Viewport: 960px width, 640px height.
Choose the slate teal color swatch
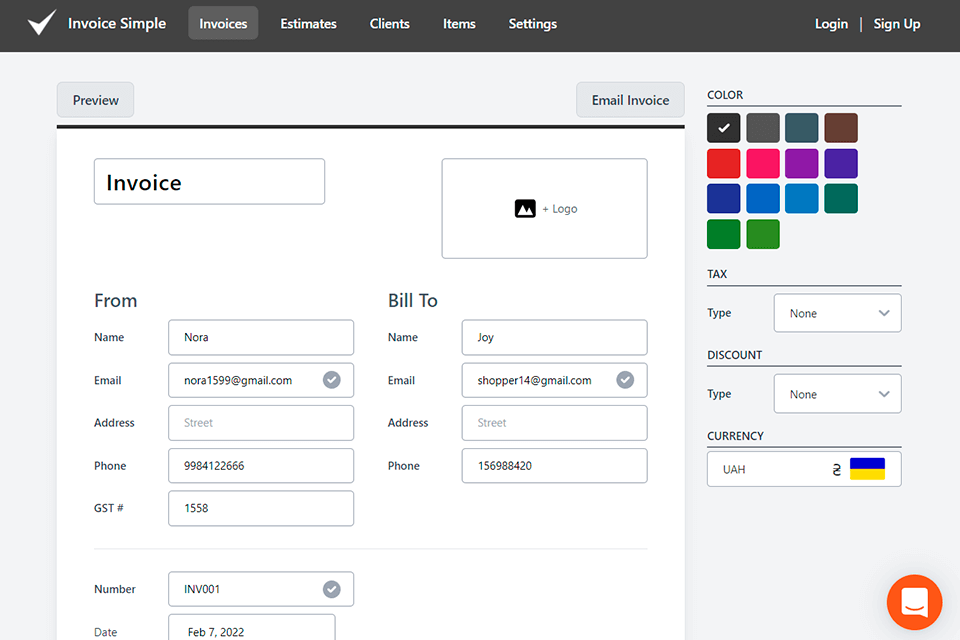[x=801, y=127]
